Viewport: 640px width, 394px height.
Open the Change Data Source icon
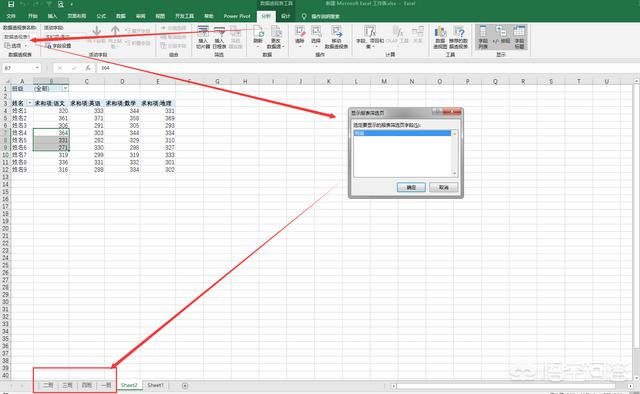[x=276, y=37]
